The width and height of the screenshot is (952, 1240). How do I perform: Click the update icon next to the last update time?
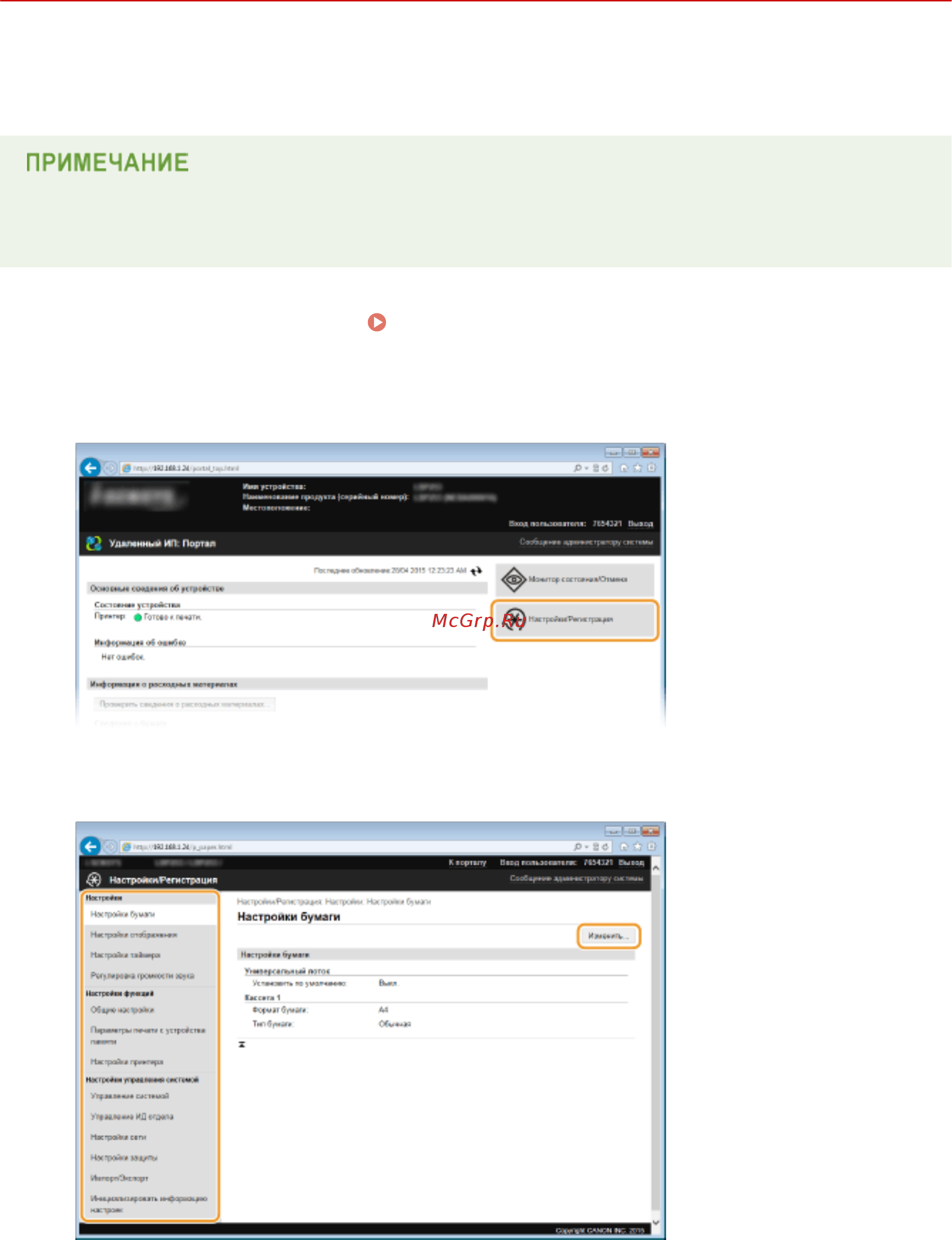click(x=476, y=571)
